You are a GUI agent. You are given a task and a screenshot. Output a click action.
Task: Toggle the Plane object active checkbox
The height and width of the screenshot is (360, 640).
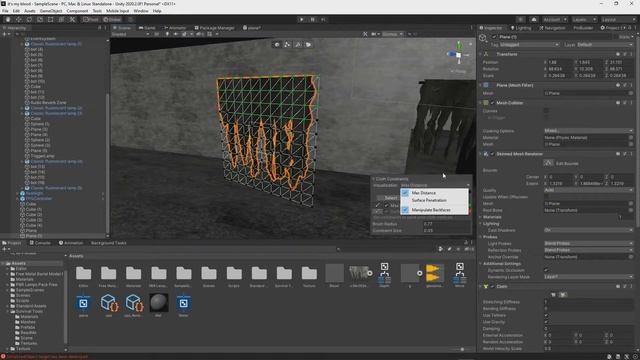pyautogui.click(x=494, y=37)
